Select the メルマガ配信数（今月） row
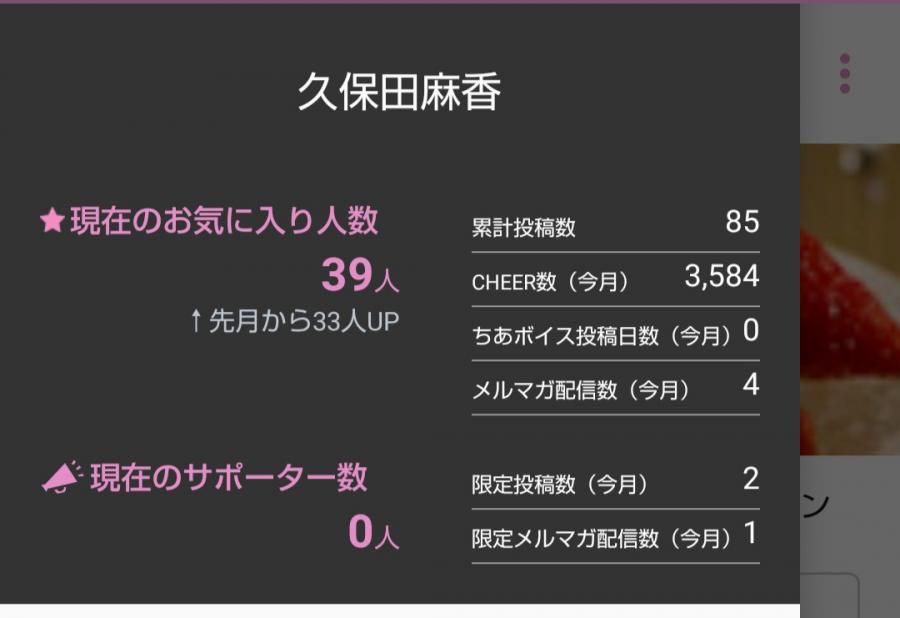Image resolution: width=900 pixels, height=618 pixels. point(615,388)
